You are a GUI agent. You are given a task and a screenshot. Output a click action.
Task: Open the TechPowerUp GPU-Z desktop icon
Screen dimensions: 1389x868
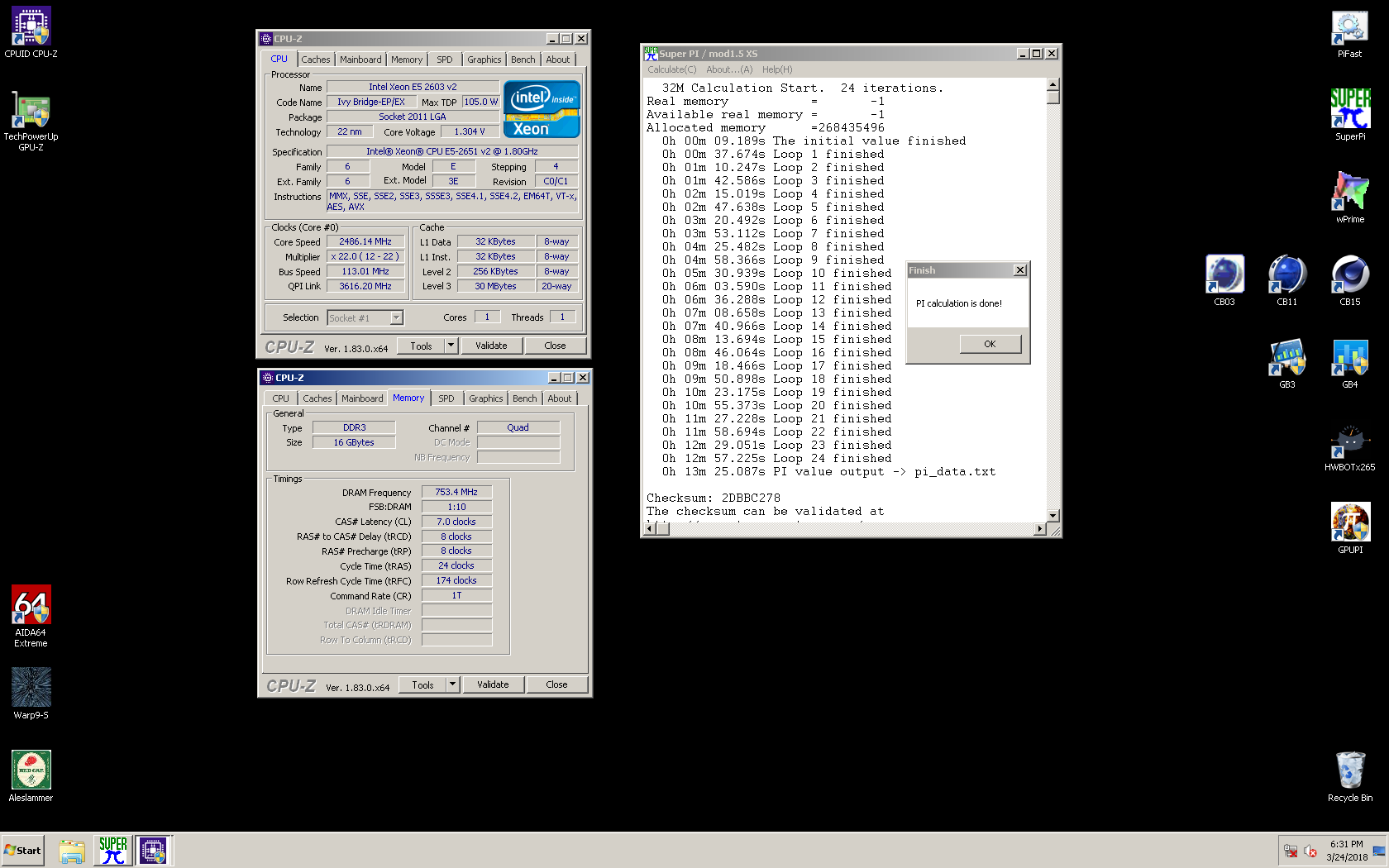(31, 121)
